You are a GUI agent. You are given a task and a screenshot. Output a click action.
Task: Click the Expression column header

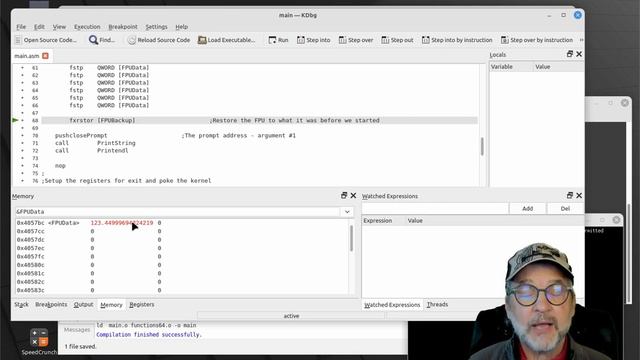coord(384,220)
